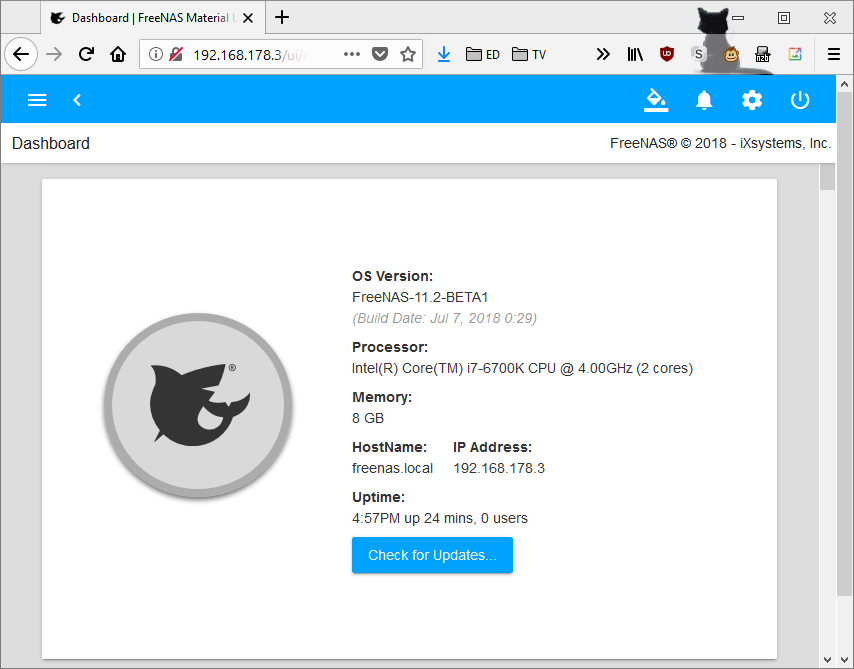
Task: Click the build date line
Action: (444, 318)
